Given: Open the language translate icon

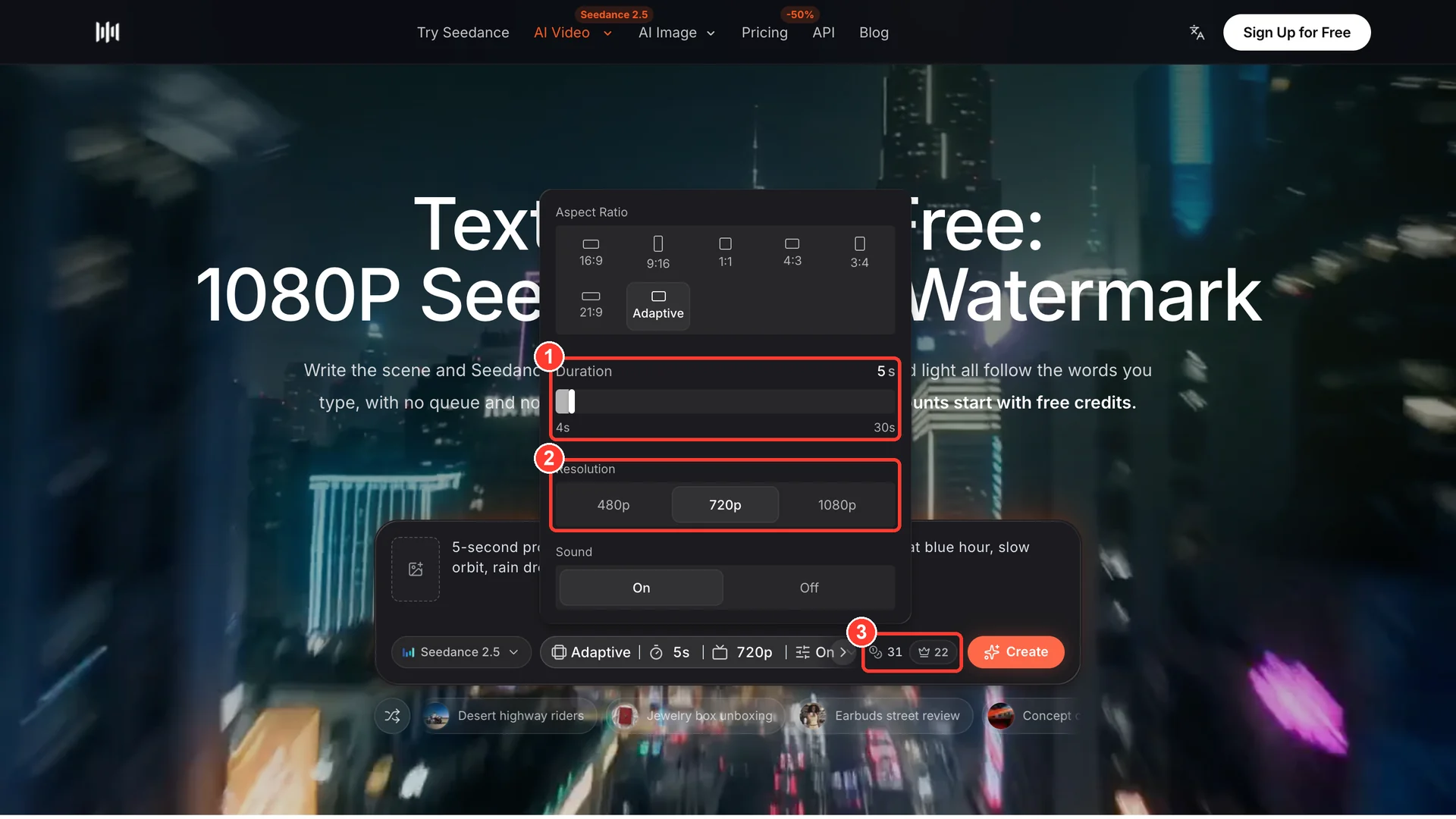Looking at the screenshot, I should click(x=1197, y=33).
